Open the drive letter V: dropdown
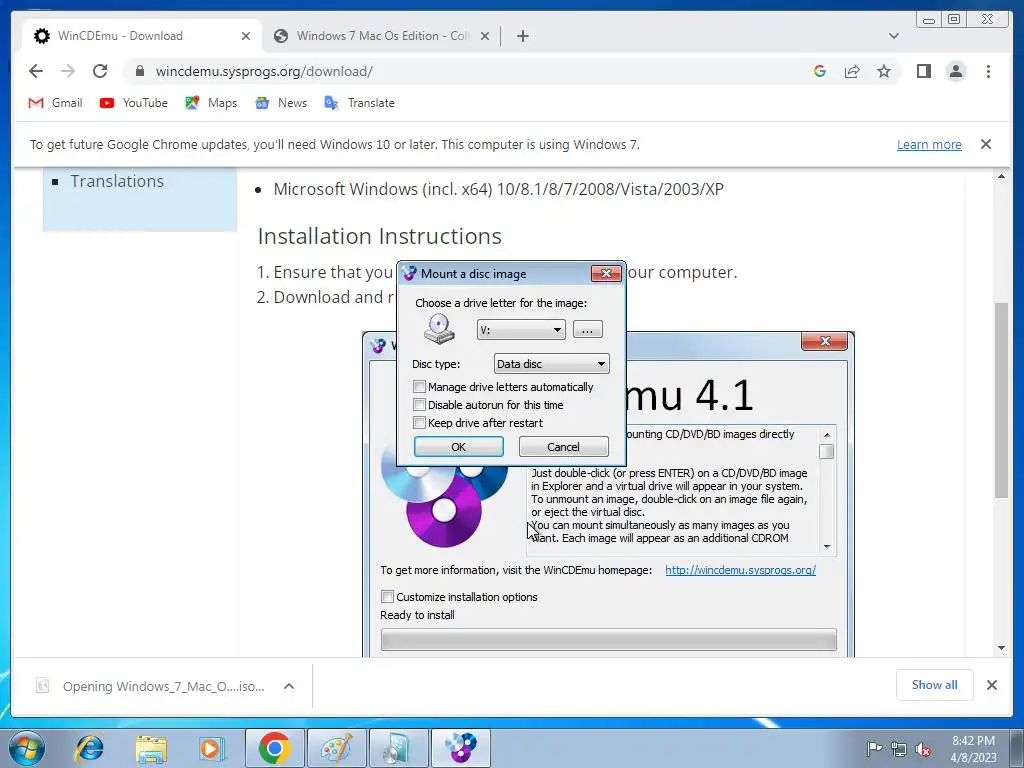This screenshot has width=1024, height=768. 521,330
